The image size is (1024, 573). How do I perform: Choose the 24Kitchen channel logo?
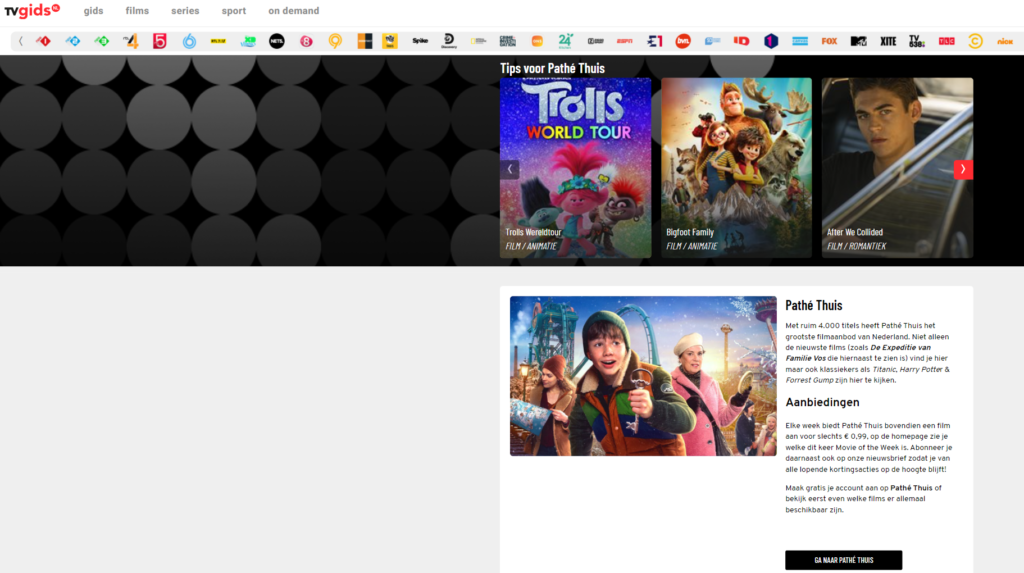566,41
